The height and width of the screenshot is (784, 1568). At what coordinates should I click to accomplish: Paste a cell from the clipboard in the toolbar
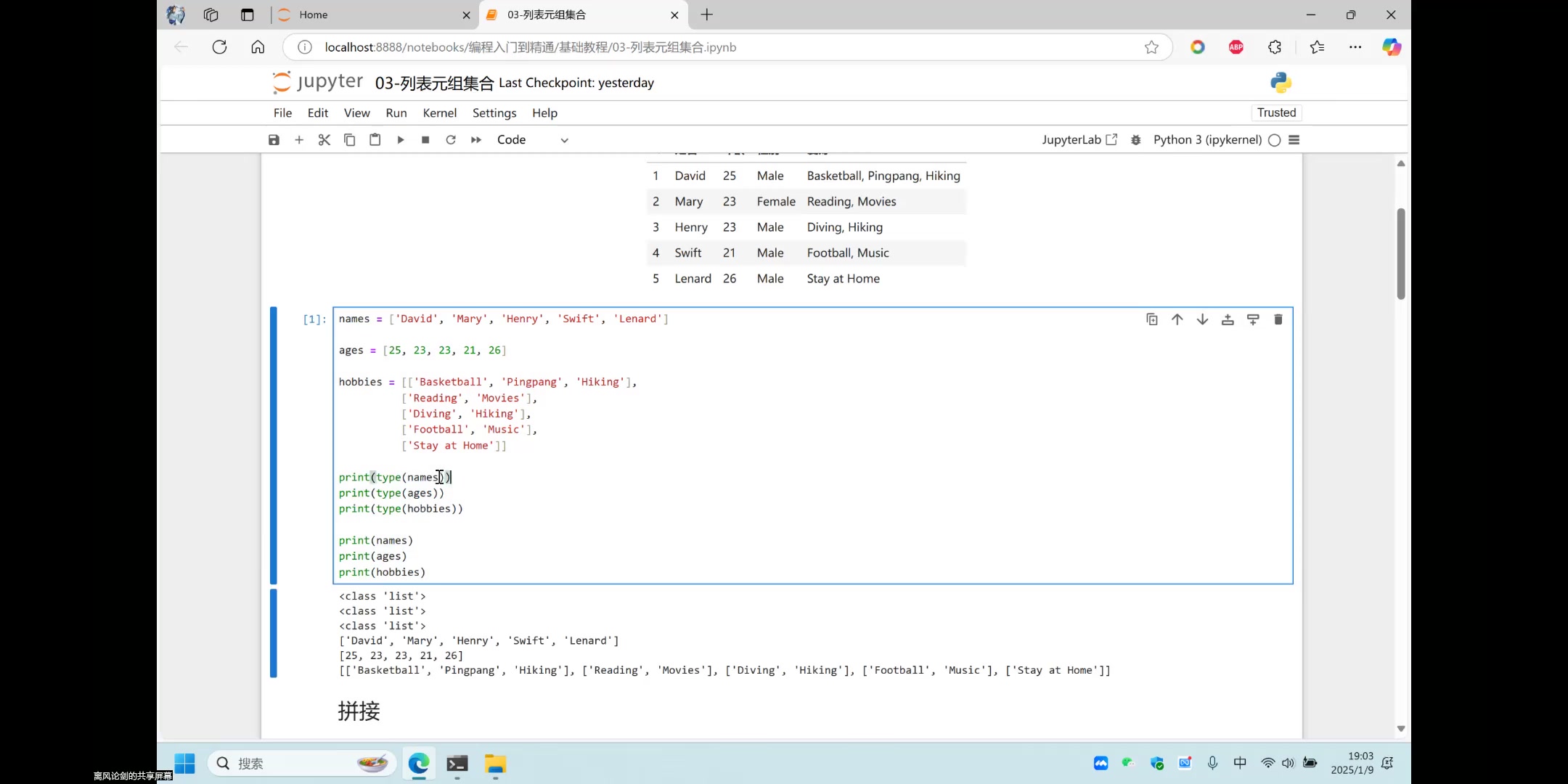click(x=375, y=140)
